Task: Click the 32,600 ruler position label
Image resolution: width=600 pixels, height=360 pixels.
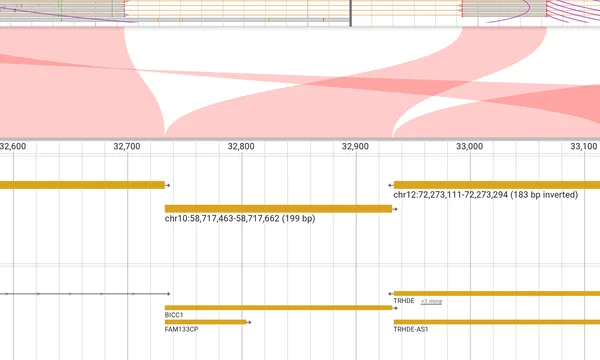Action: coord(13,147)
